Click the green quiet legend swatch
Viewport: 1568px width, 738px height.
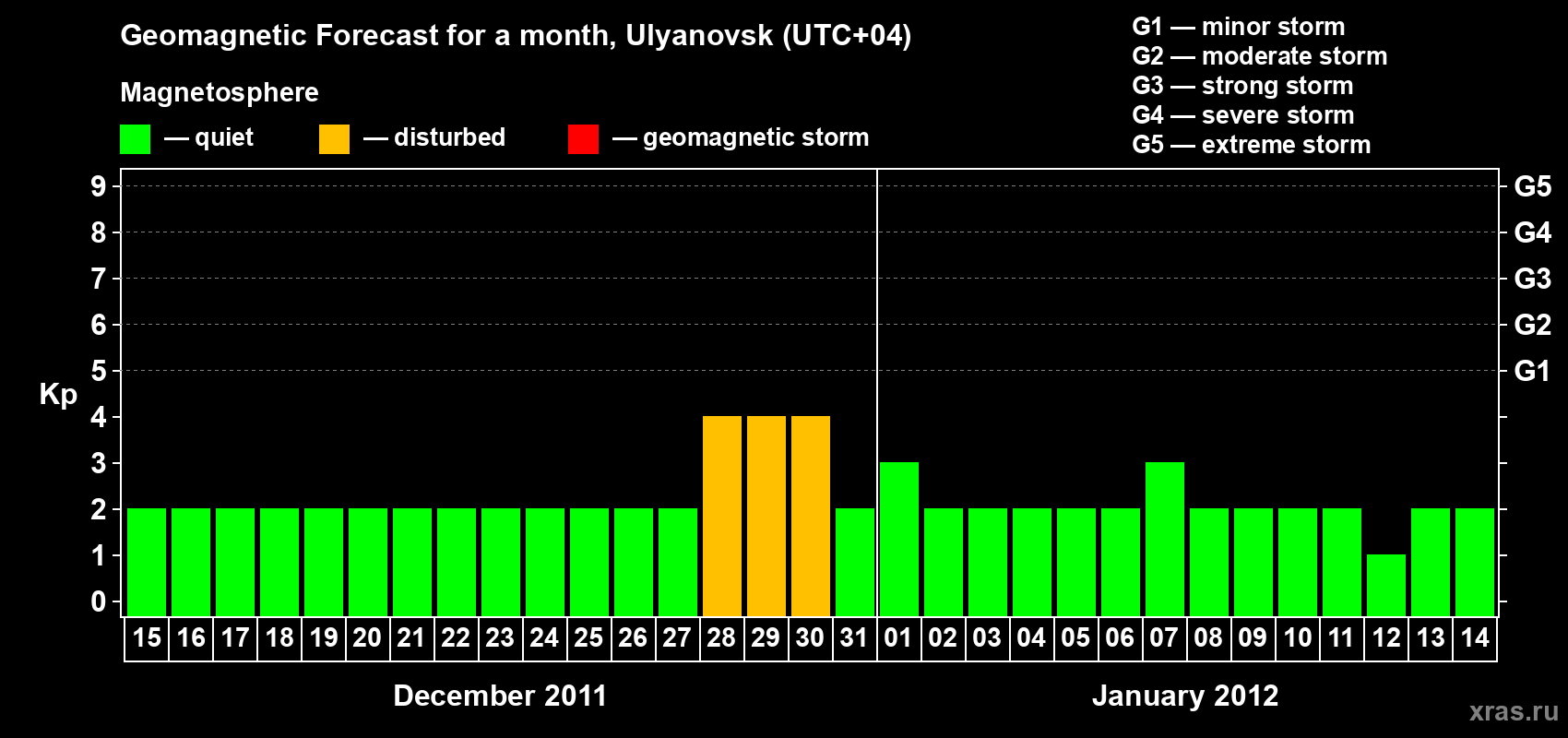[135, 139]
